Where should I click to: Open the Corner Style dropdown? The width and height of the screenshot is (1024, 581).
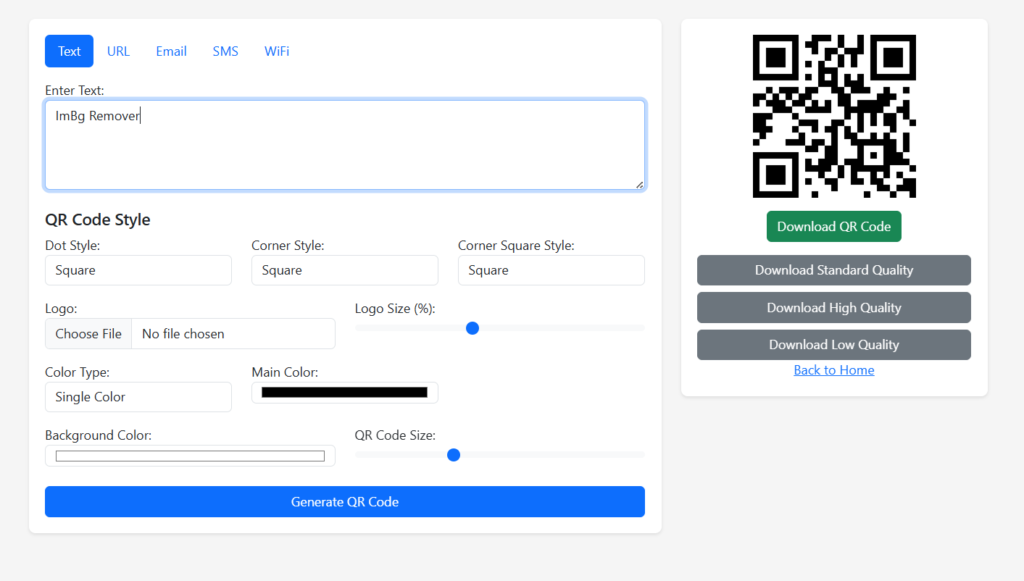click(x=345, y=270)
